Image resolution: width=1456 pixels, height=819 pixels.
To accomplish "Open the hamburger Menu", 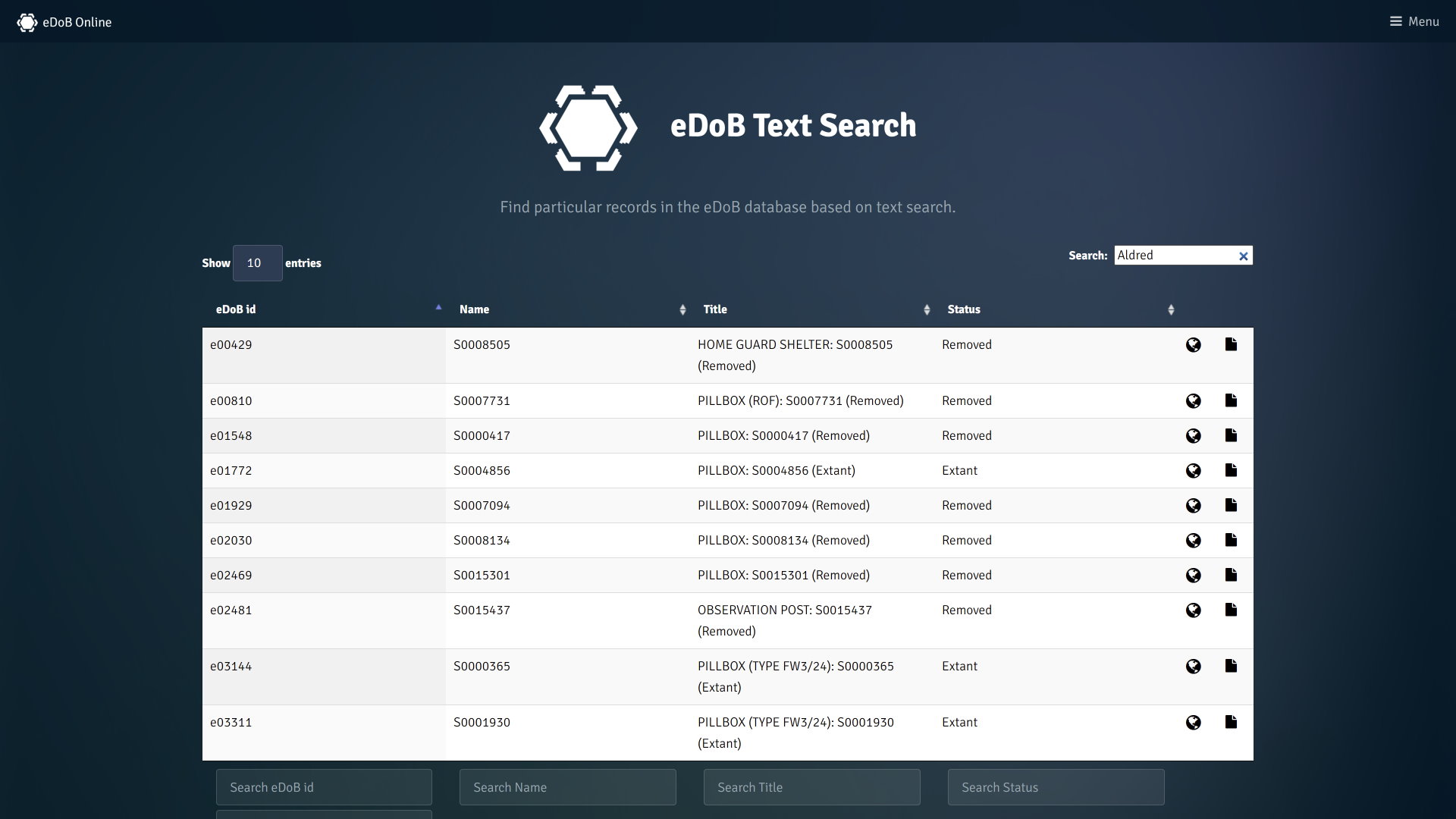I will point(1414,21).
